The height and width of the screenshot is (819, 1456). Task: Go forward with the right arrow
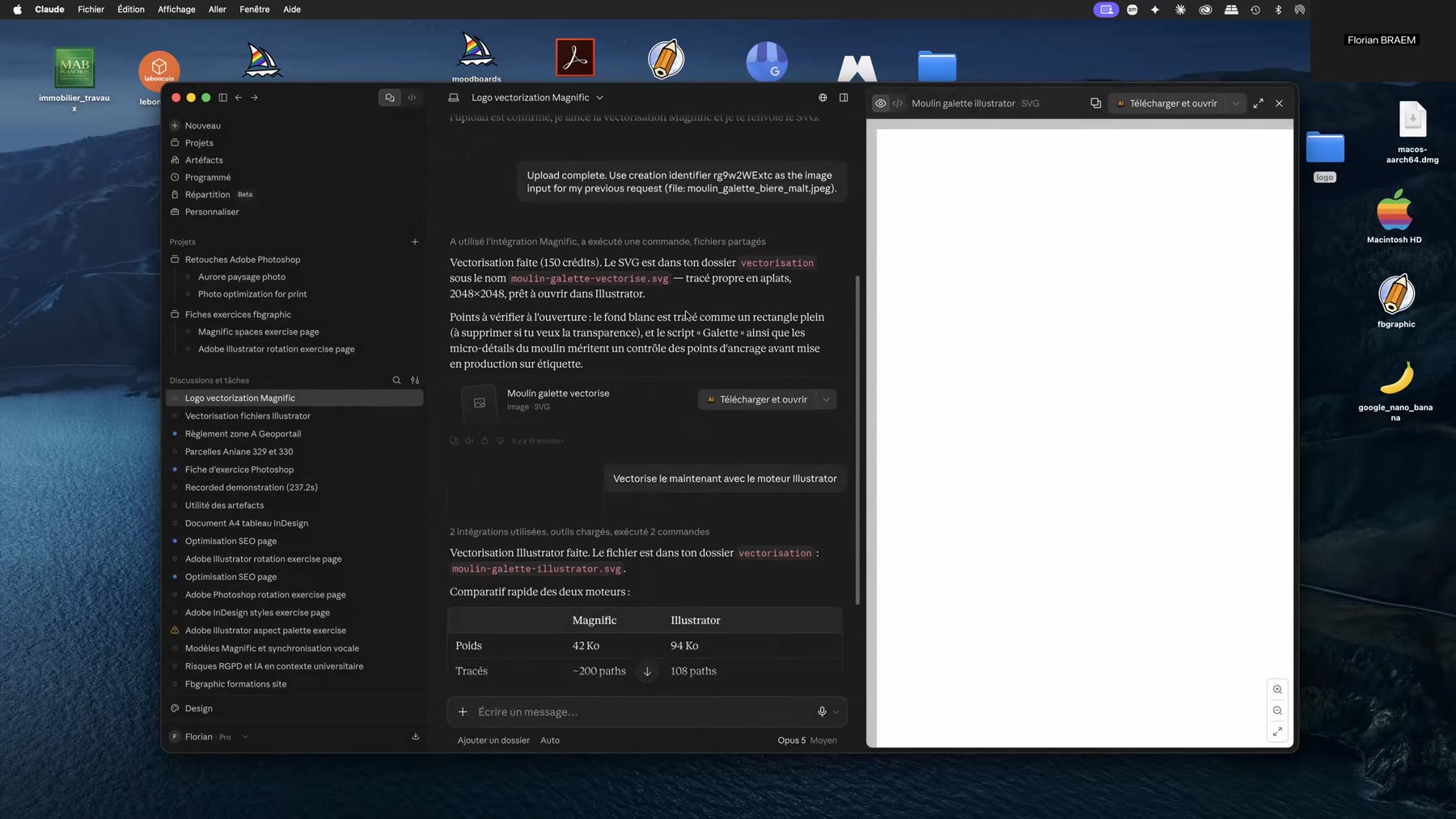[254, 98]
